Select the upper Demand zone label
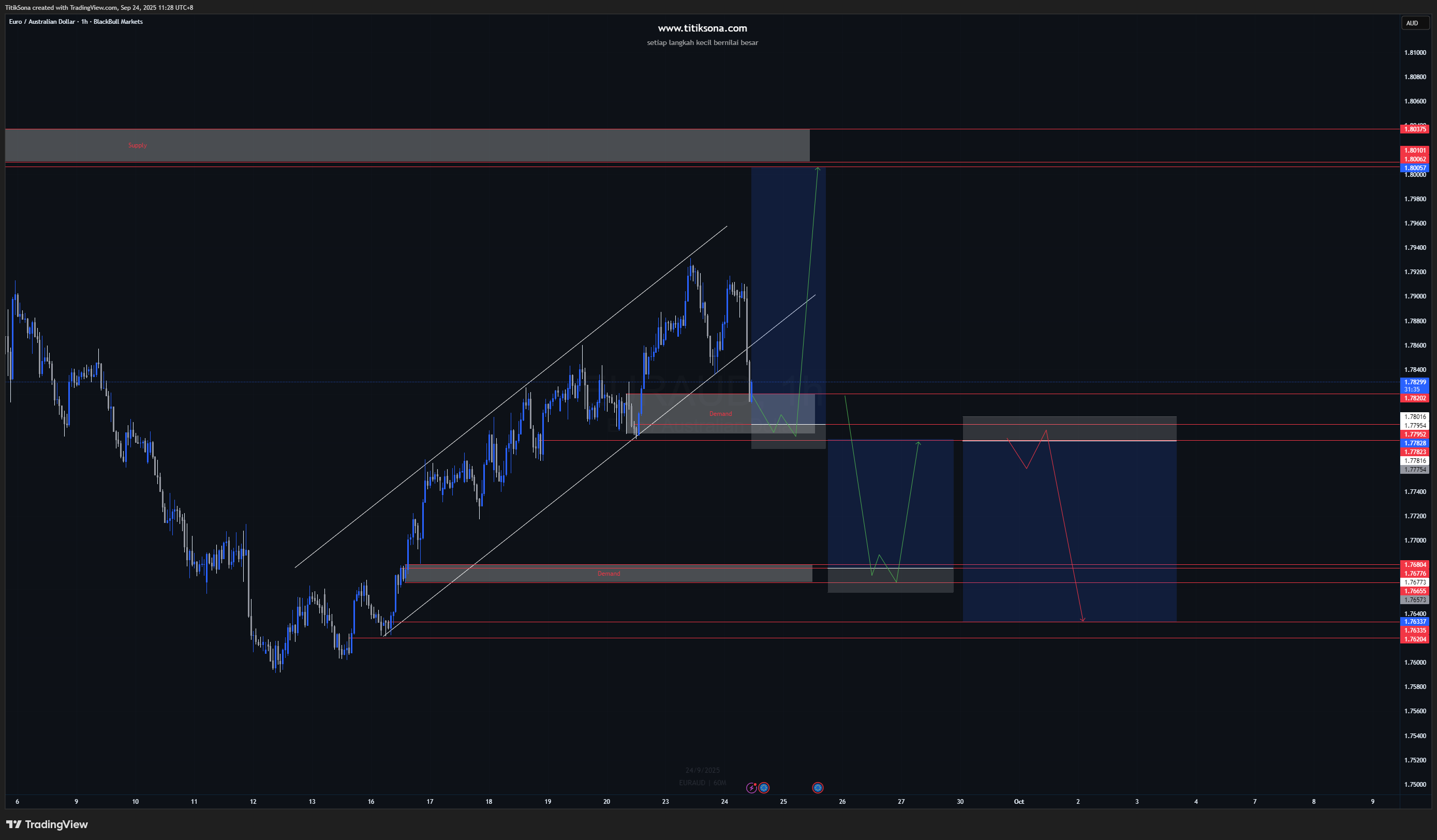 720,414
